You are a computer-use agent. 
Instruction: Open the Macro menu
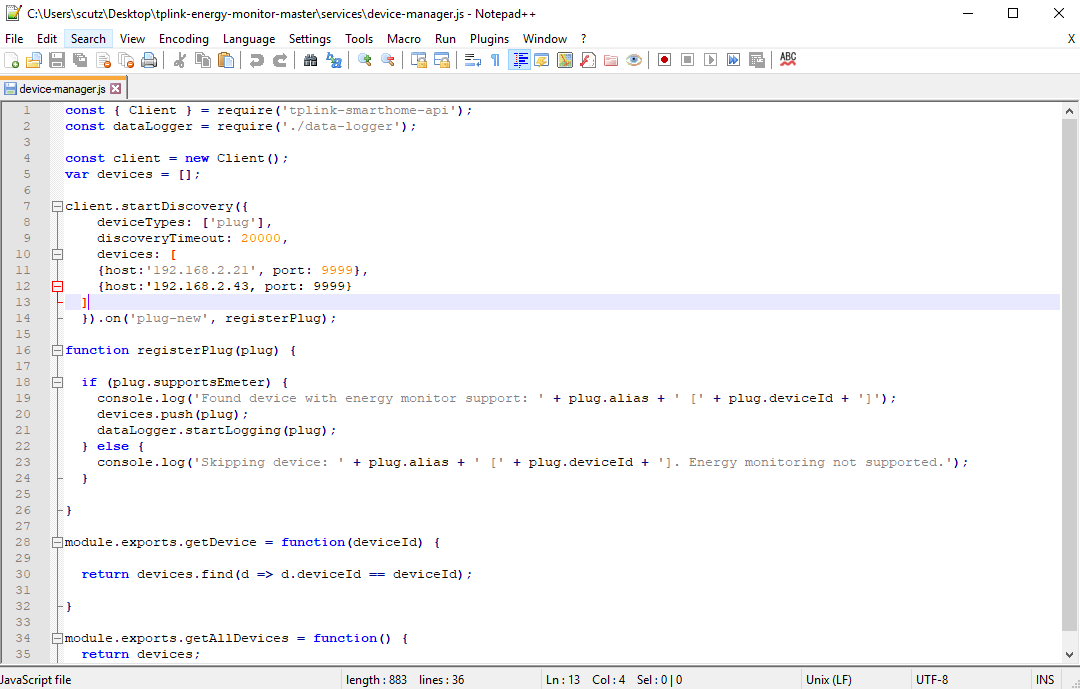pyautogui.click(x=404, y=38)
